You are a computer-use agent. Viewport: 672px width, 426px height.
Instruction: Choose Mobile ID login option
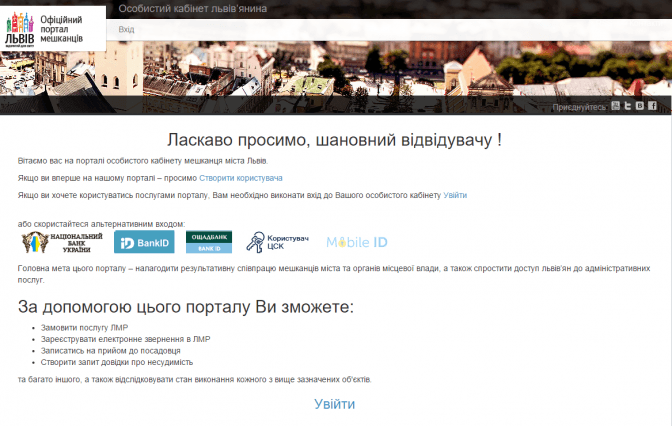point(357,242)
